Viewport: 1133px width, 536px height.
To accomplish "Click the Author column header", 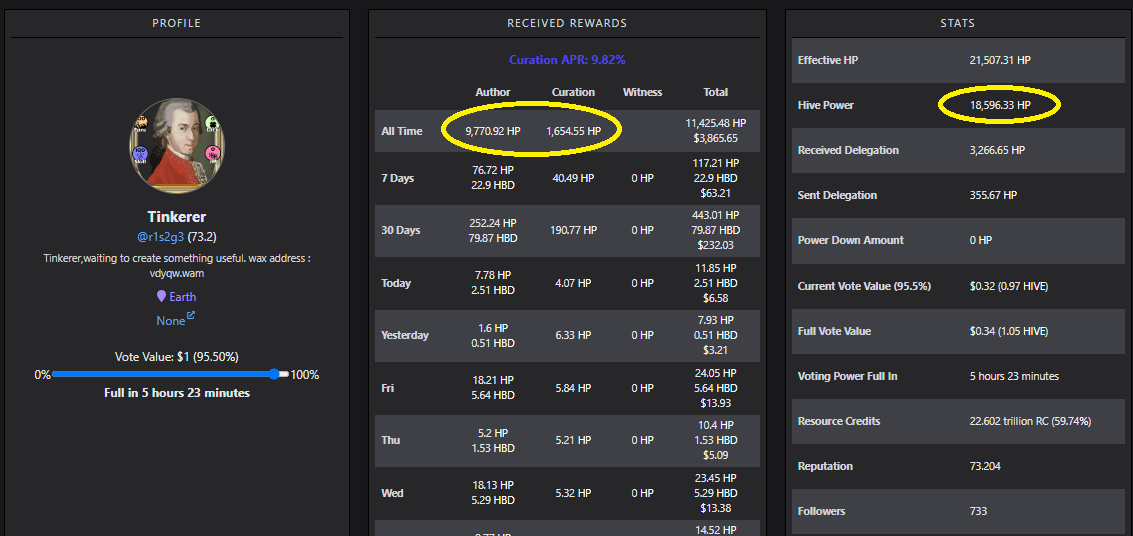I will [493, 92].
